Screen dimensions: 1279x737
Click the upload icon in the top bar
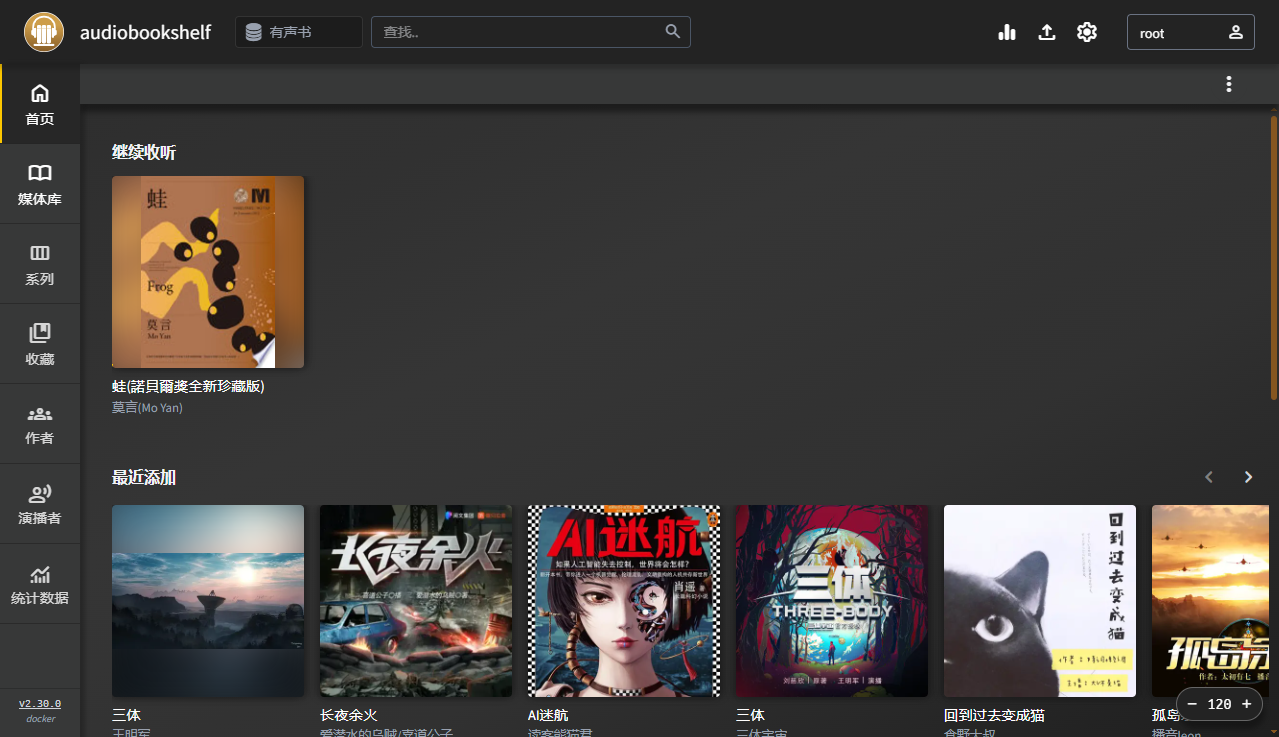pyautogui.click(x=1046, y=31)
